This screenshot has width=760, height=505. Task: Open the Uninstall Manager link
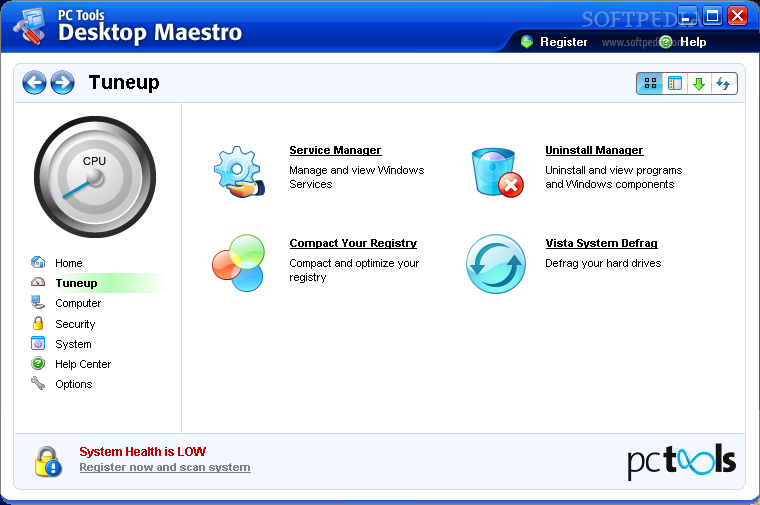point(594,150)
